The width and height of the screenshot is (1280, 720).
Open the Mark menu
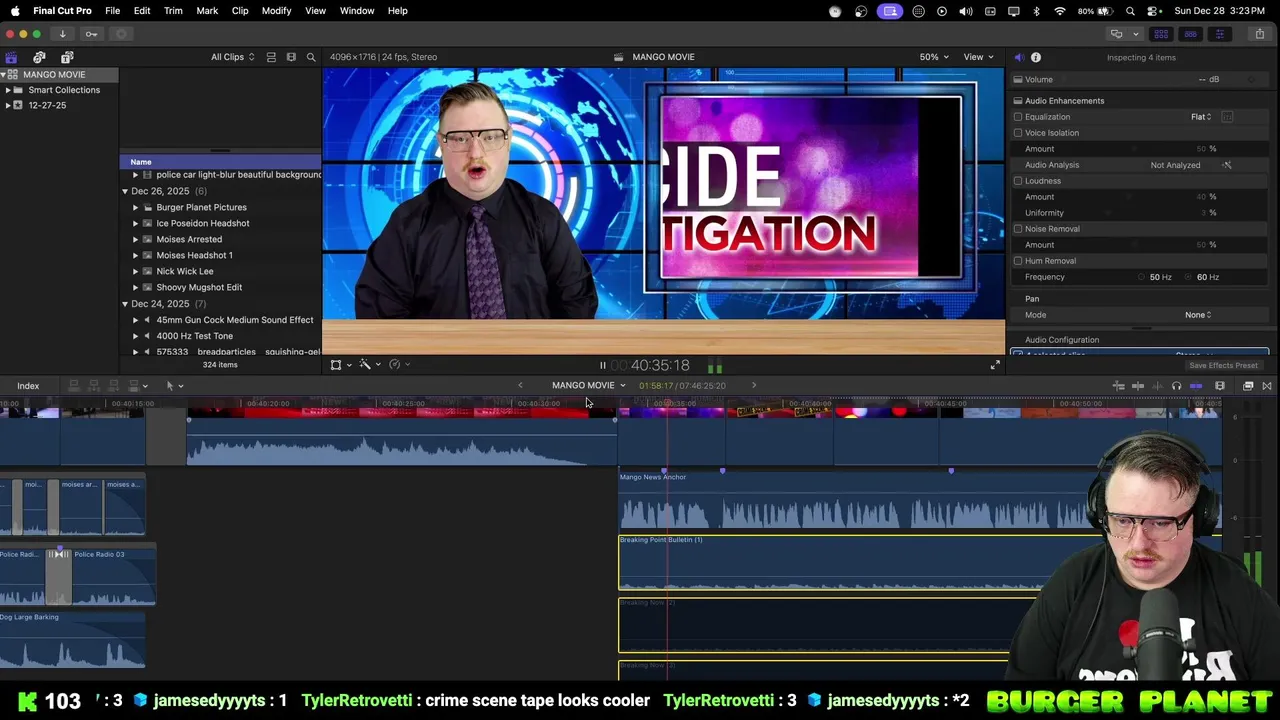pos(207,11)
